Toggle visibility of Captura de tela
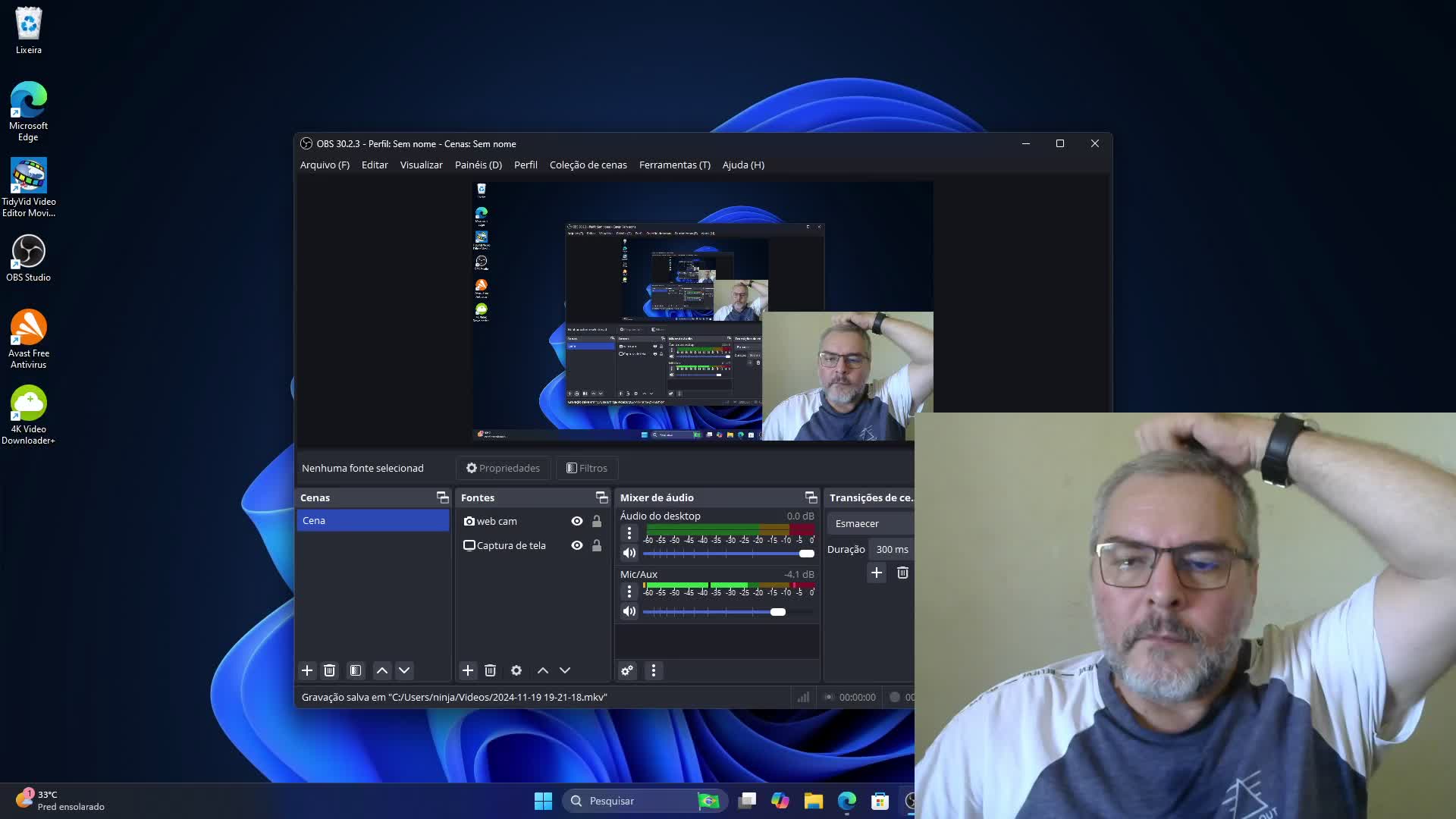Image resolution: width=1456 pixels, height=819 pixels. pyautogui.click(x=577, y=545)
